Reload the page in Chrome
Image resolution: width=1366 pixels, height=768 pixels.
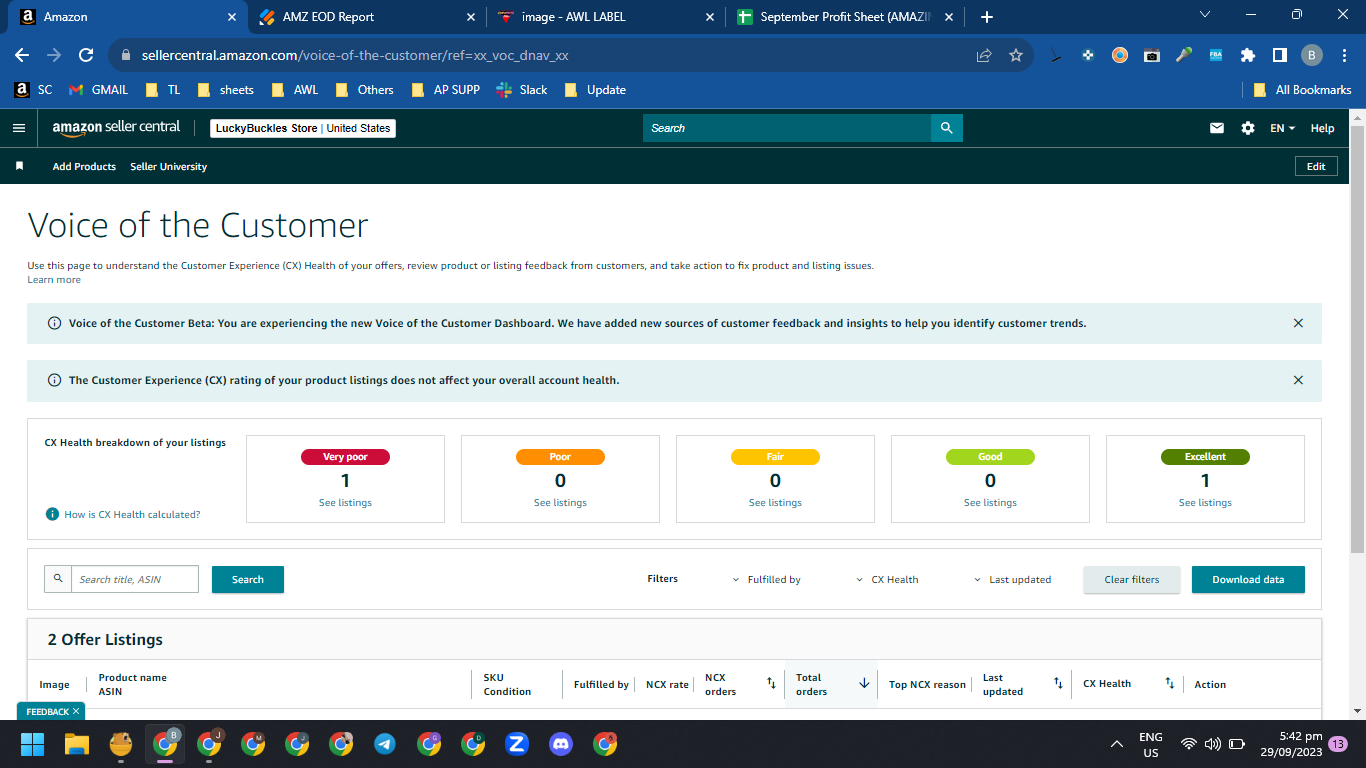coord(86,56)
